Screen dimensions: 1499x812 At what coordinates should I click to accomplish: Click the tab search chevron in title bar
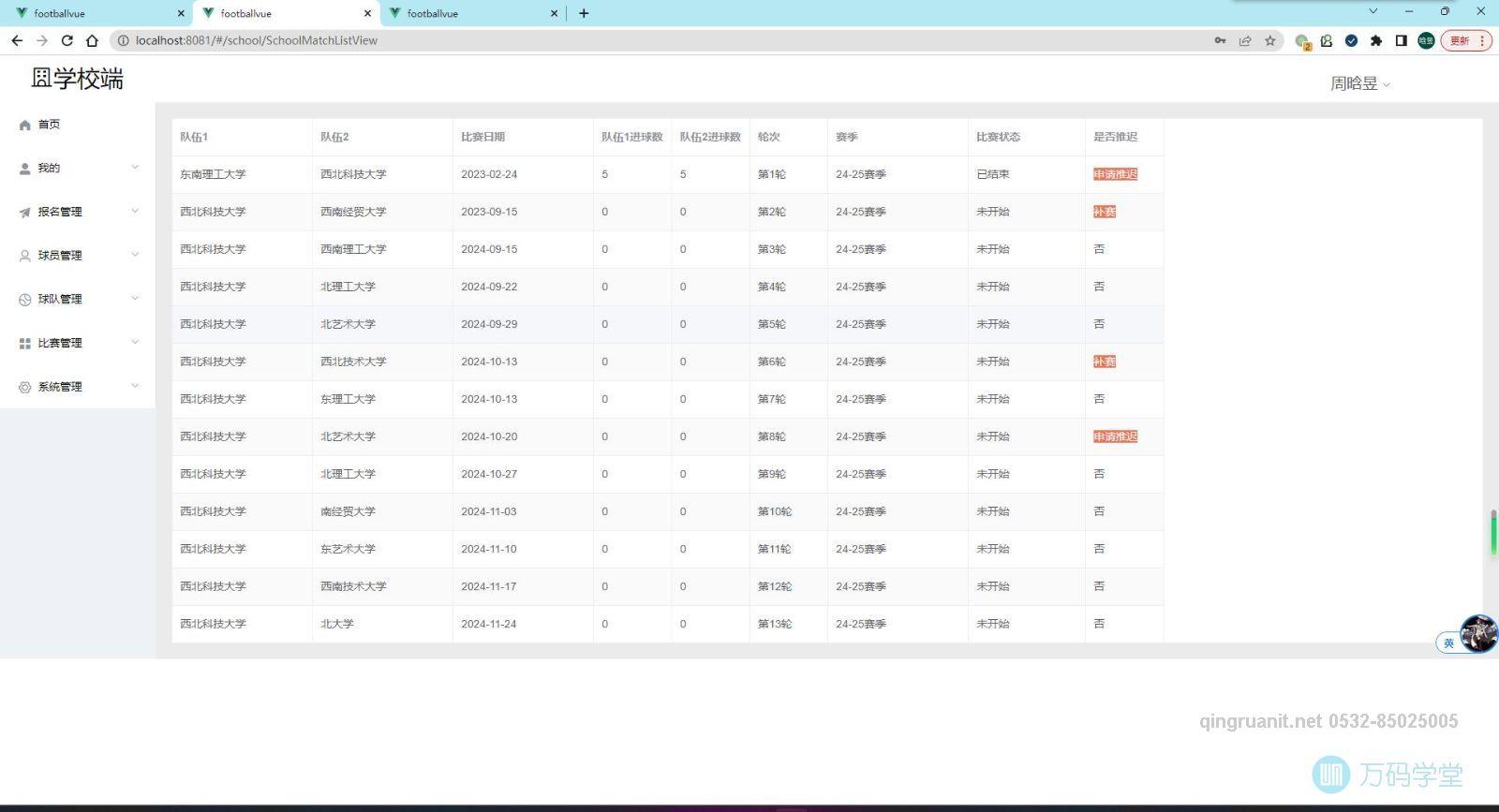point(1373,11)
